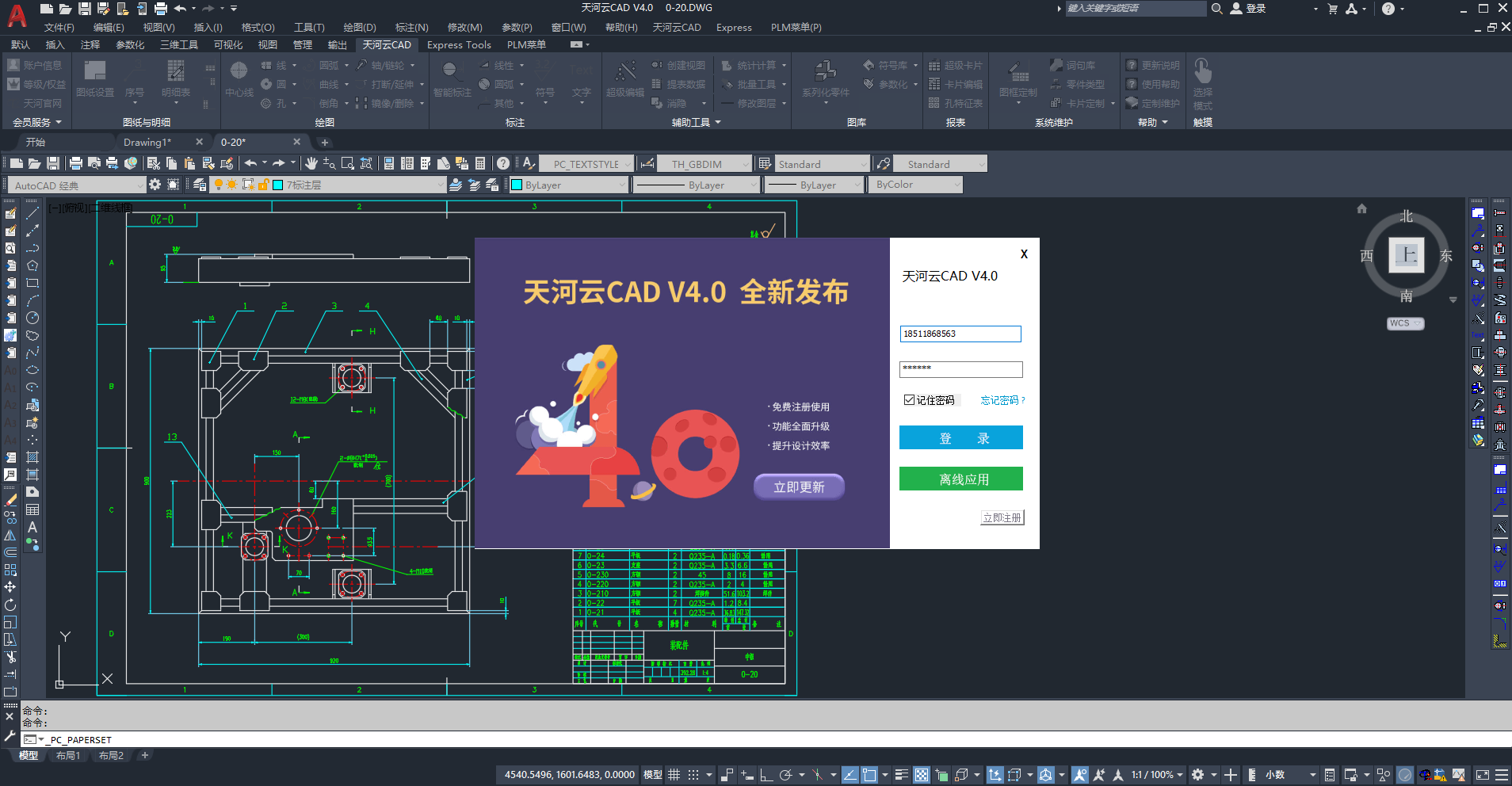Open the PC_TEXTSTYLE text style dropdown
This screenshot has height=786, width=1512.
pos(586,164)
